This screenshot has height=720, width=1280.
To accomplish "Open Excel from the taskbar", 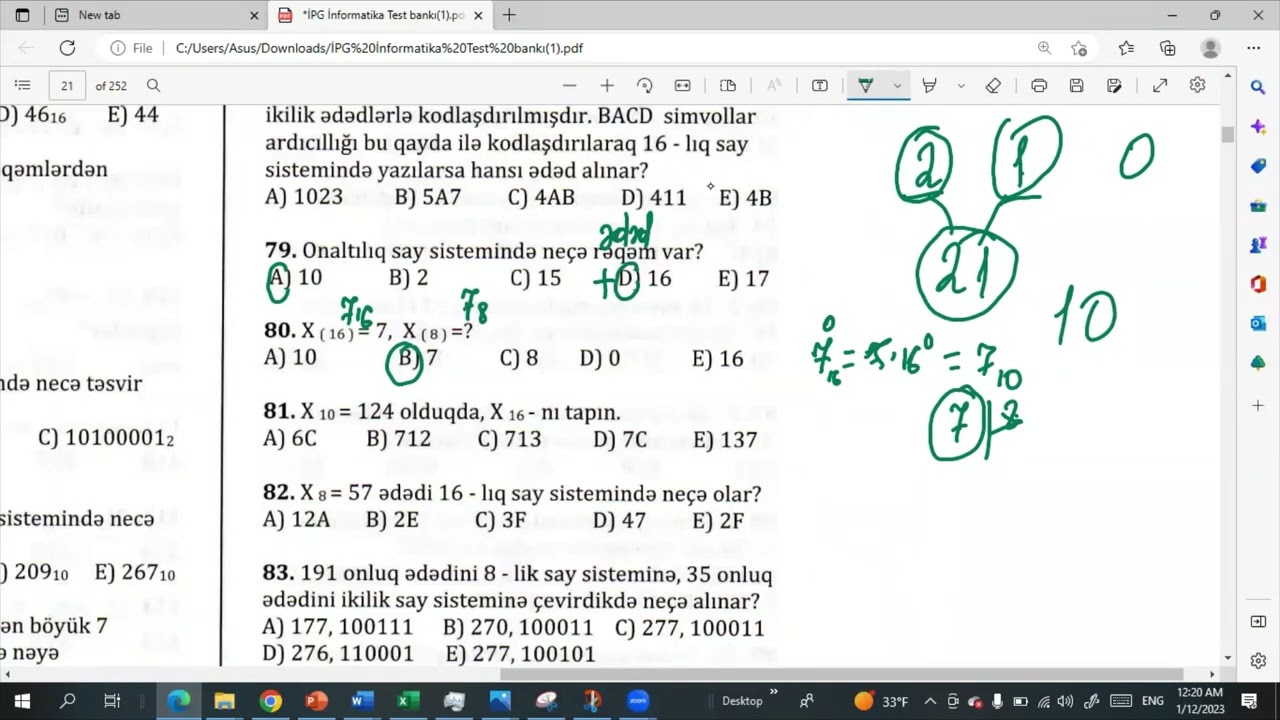I will pyautogui.click(x=408, y=700).
